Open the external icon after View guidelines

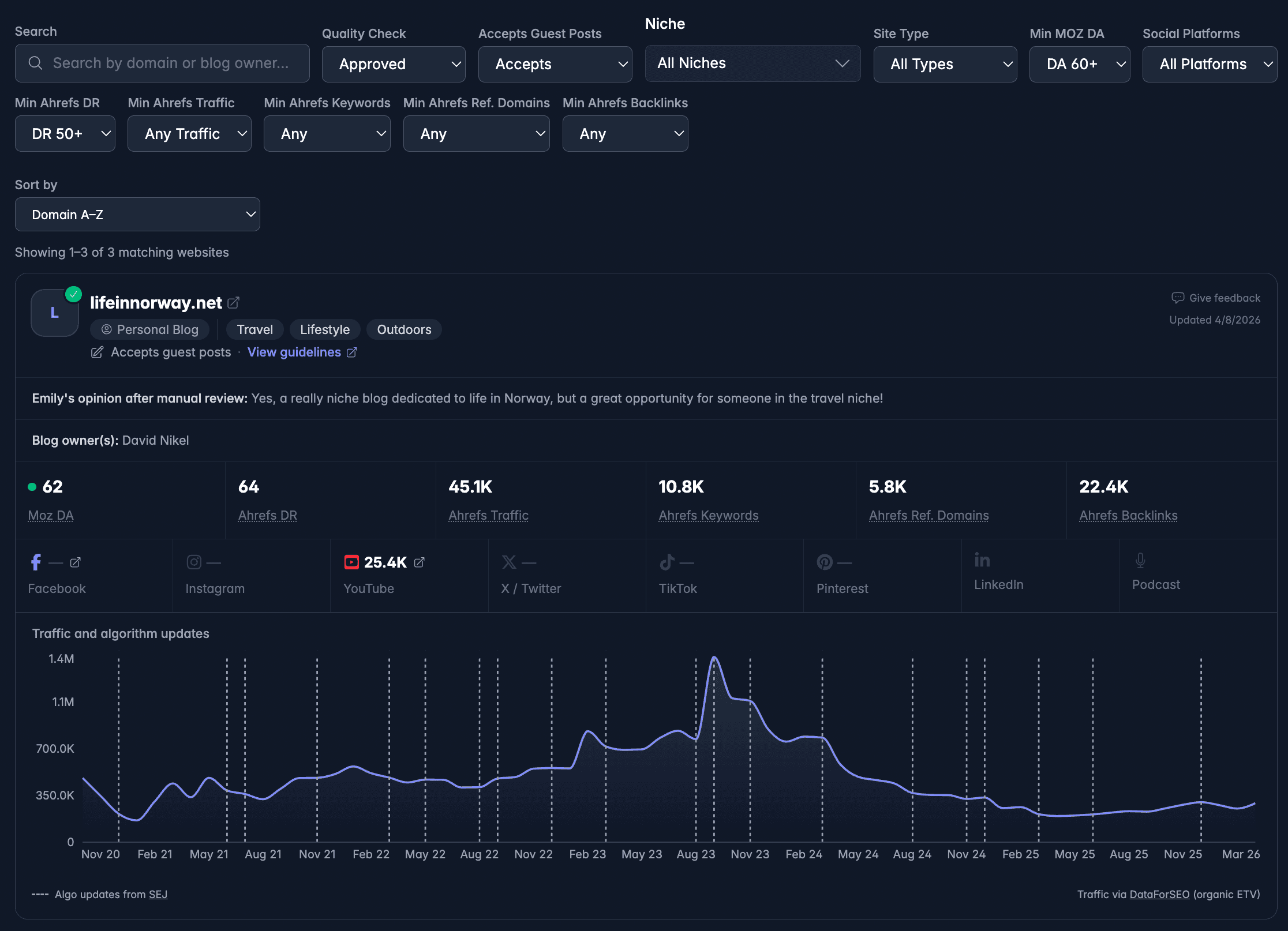(351, 352)
